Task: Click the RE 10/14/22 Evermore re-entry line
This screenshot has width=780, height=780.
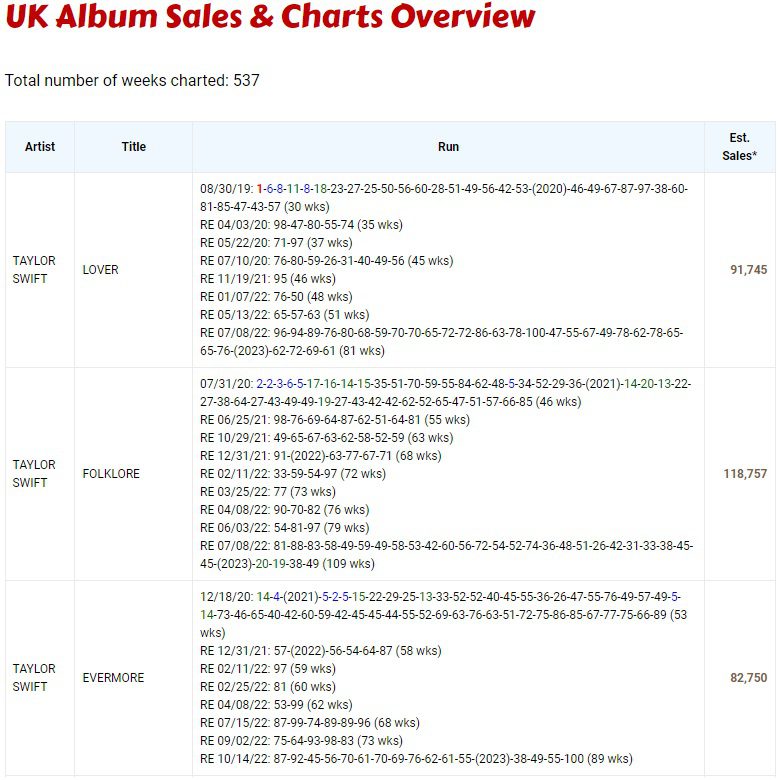Action: [416, 759]
